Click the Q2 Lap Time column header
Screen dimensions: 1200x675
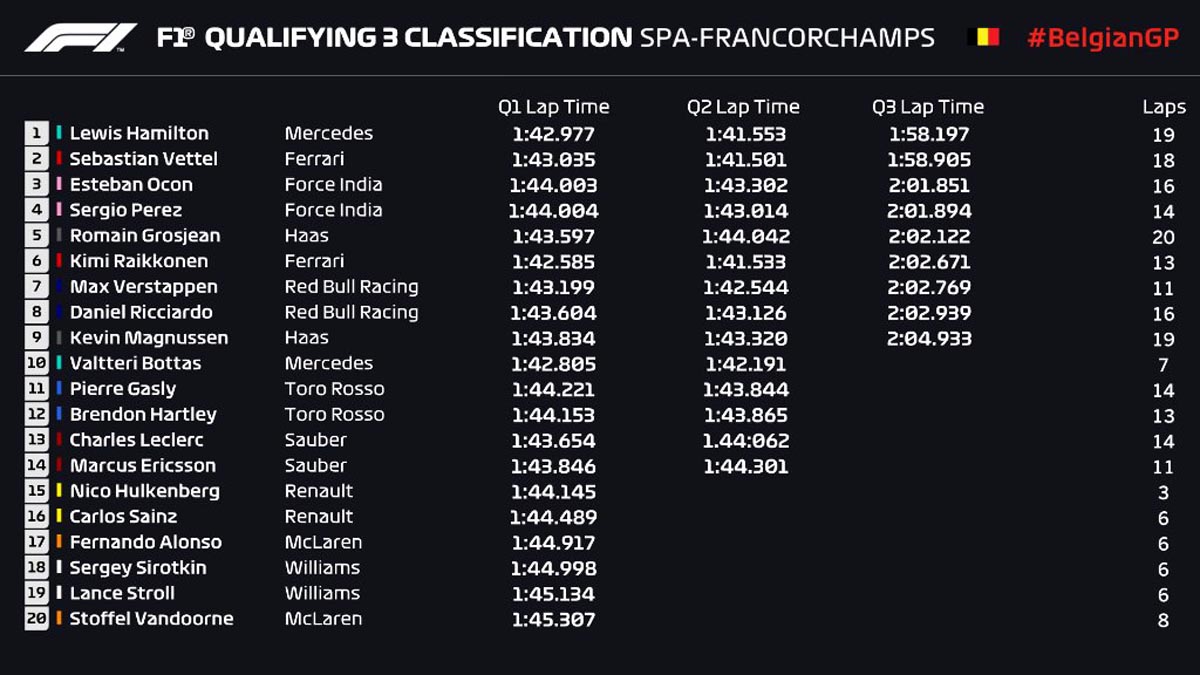click(x=743, y=107)
